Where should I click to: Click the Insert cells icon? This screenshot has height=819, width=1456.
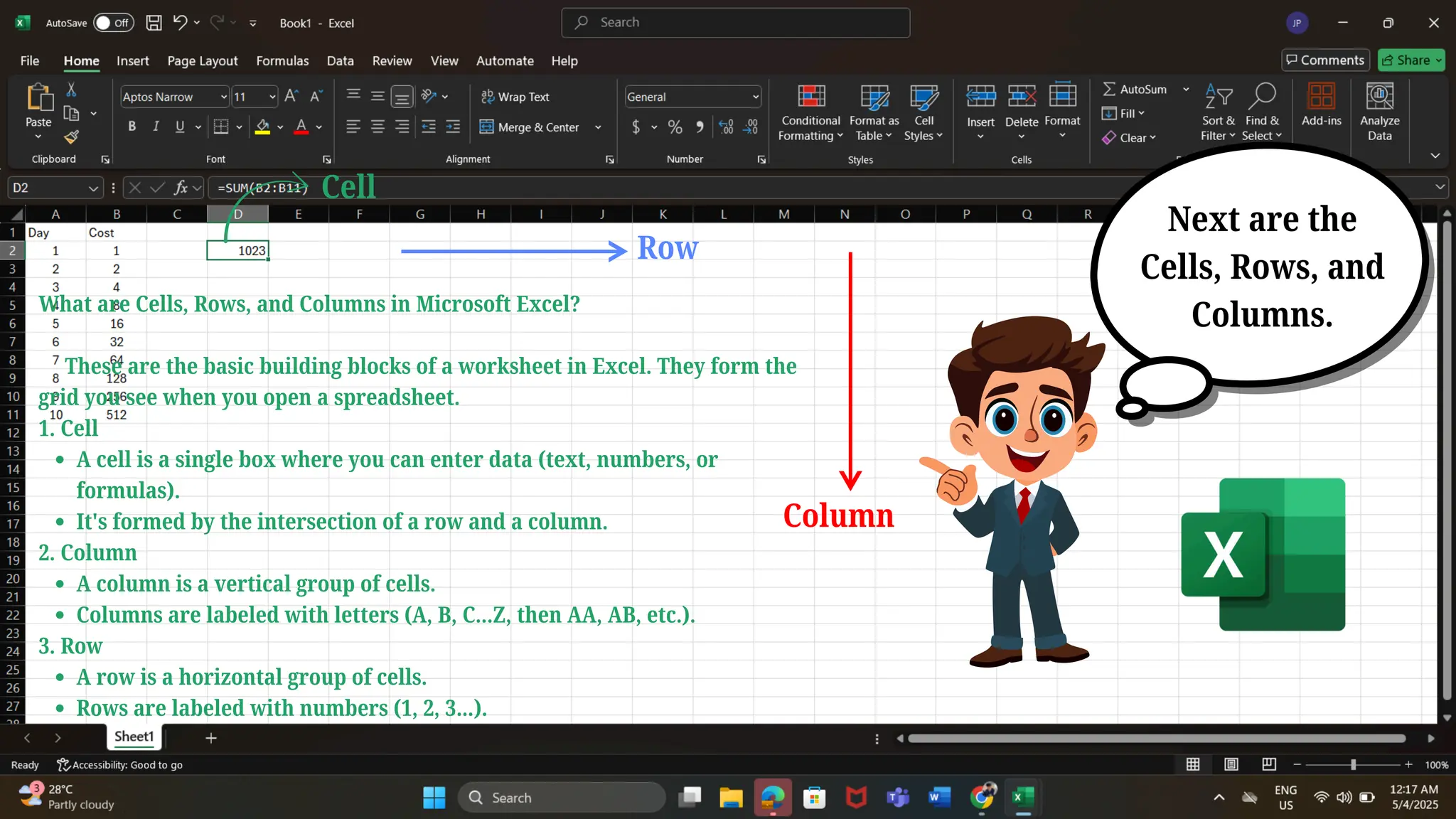click(980, 97)
